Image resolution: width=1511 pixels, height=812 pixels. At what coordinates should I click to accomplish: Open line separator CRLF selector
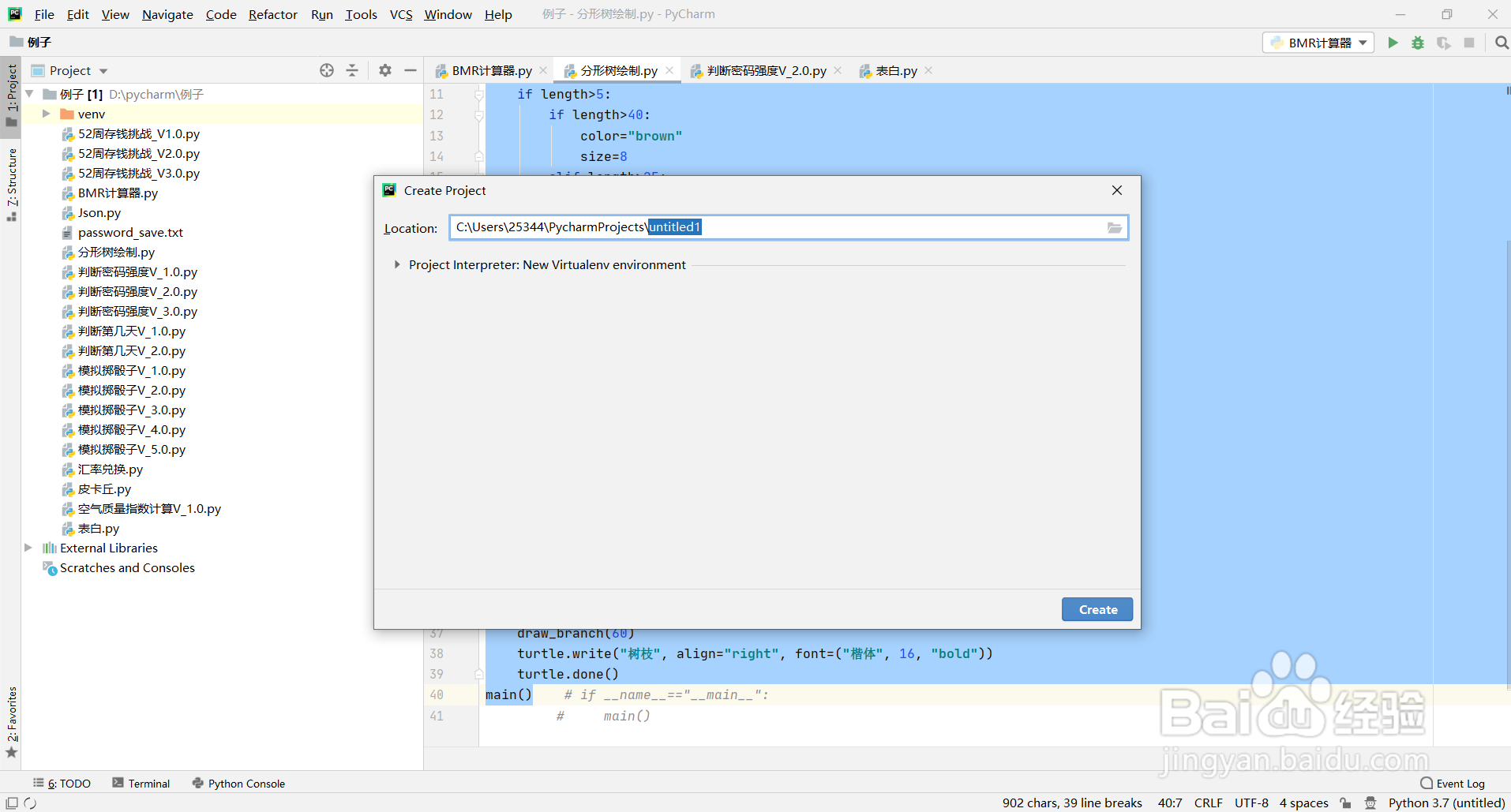pos(1208,803)
